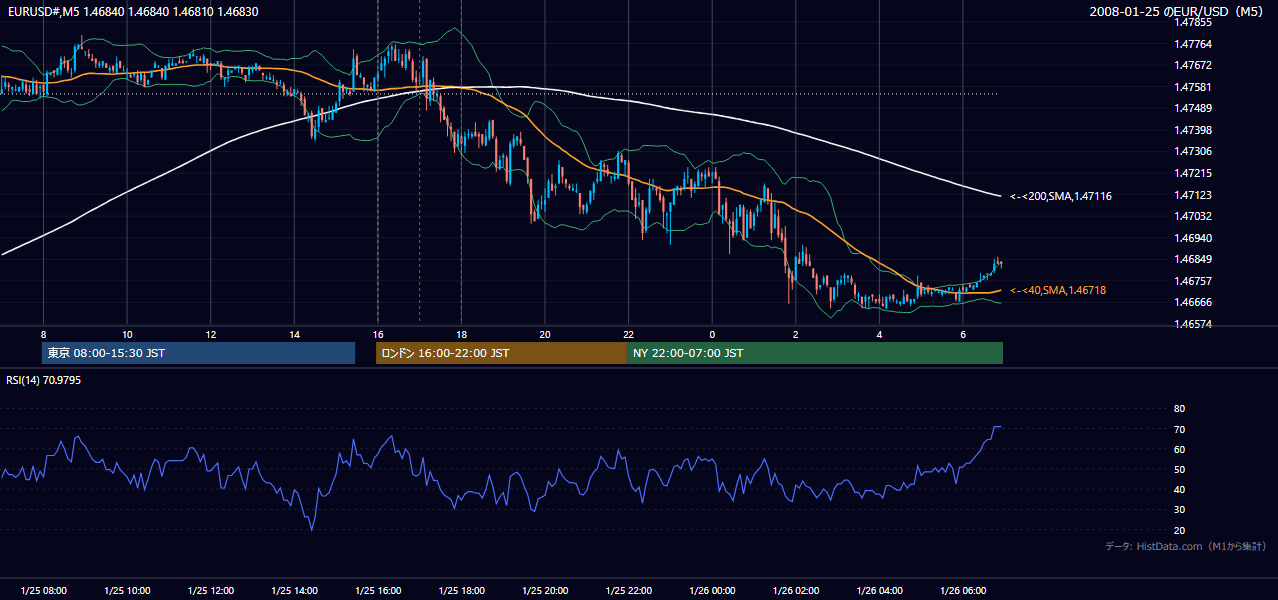Image resolution: width=1278 pixels, height=600 pixels.
Task: Select the Tokyo 08:00-15:30 JST session bar
Action: [198, 353]
